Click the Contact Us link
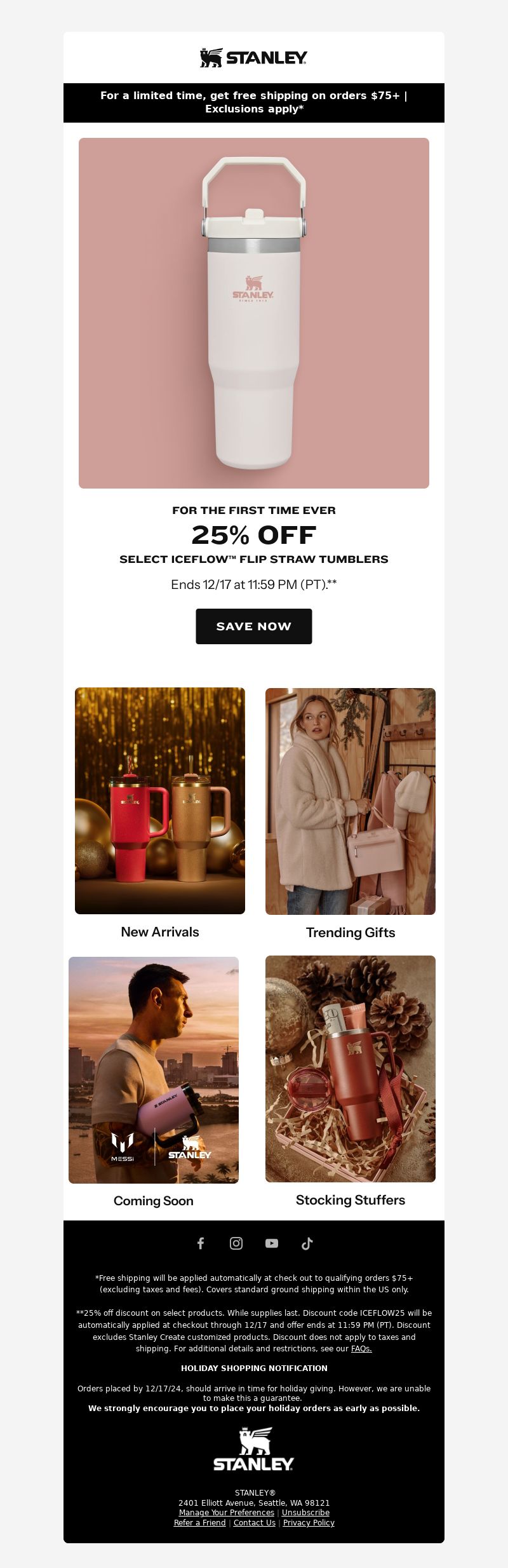508x1568 pixels. (255, 1523)
